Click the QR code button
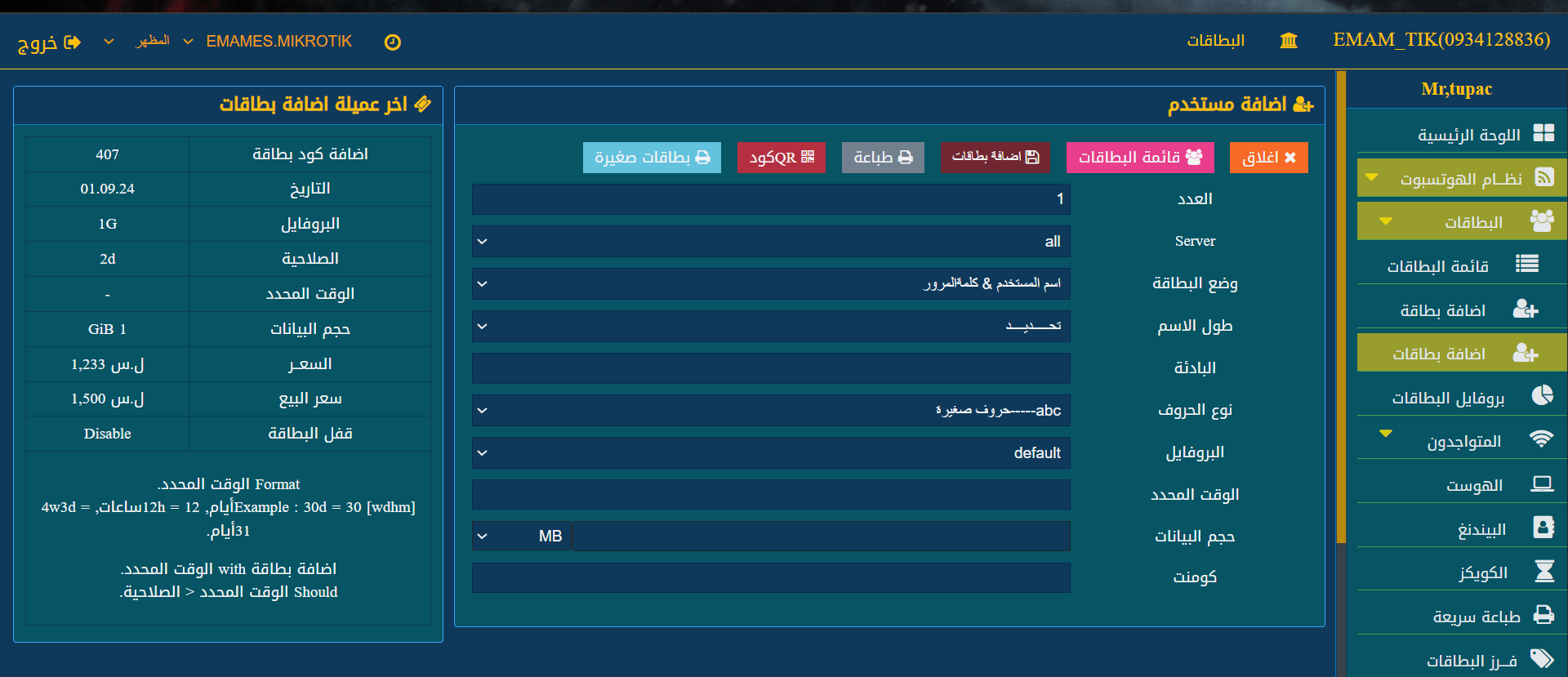Image resolution: width=1568 pixels, height=677 pixels. pos(781,158)
